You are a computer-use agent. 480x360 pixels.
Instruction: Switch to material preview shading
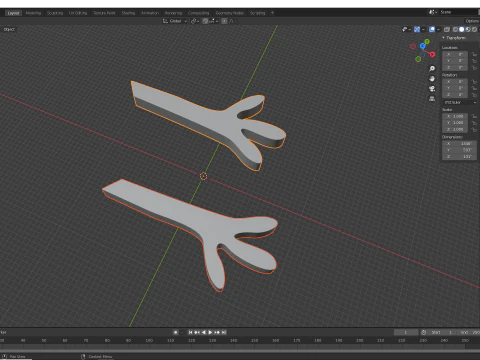tap(468, 30)
